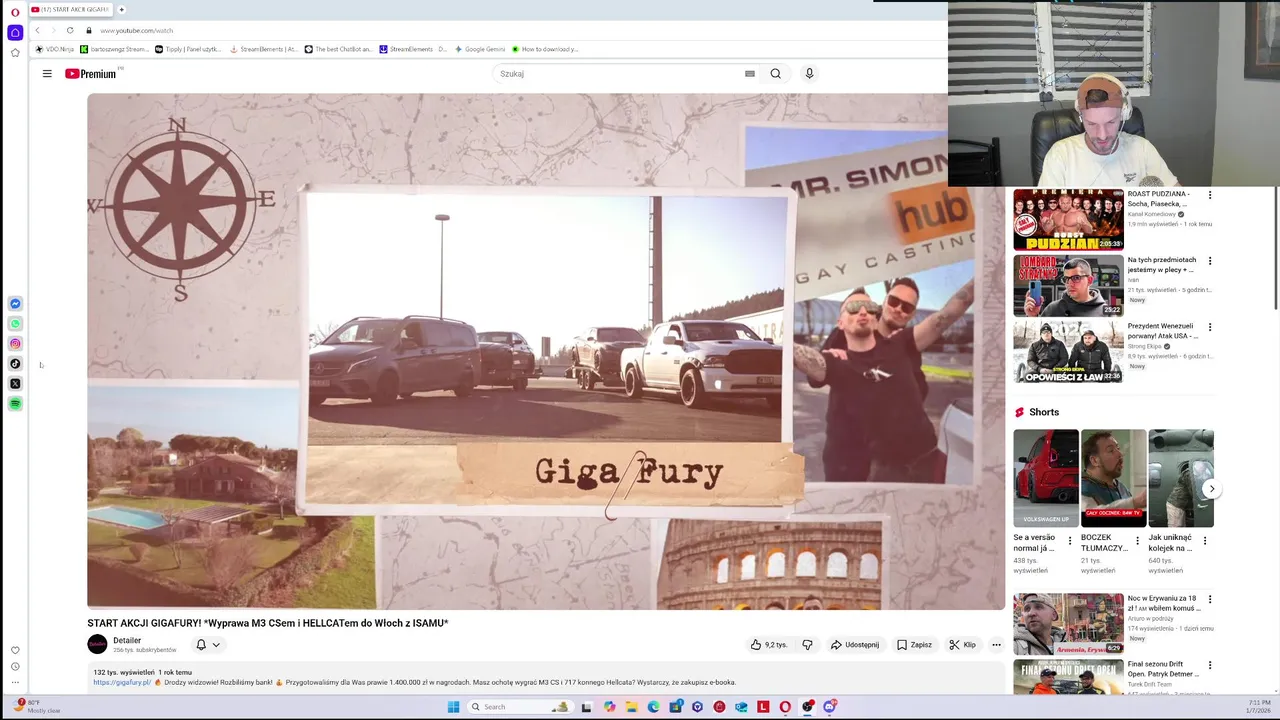Open the ROAST PUDZIANA video thumbnail
Screen dimensions: 1280x720
tap(1068, 219)
